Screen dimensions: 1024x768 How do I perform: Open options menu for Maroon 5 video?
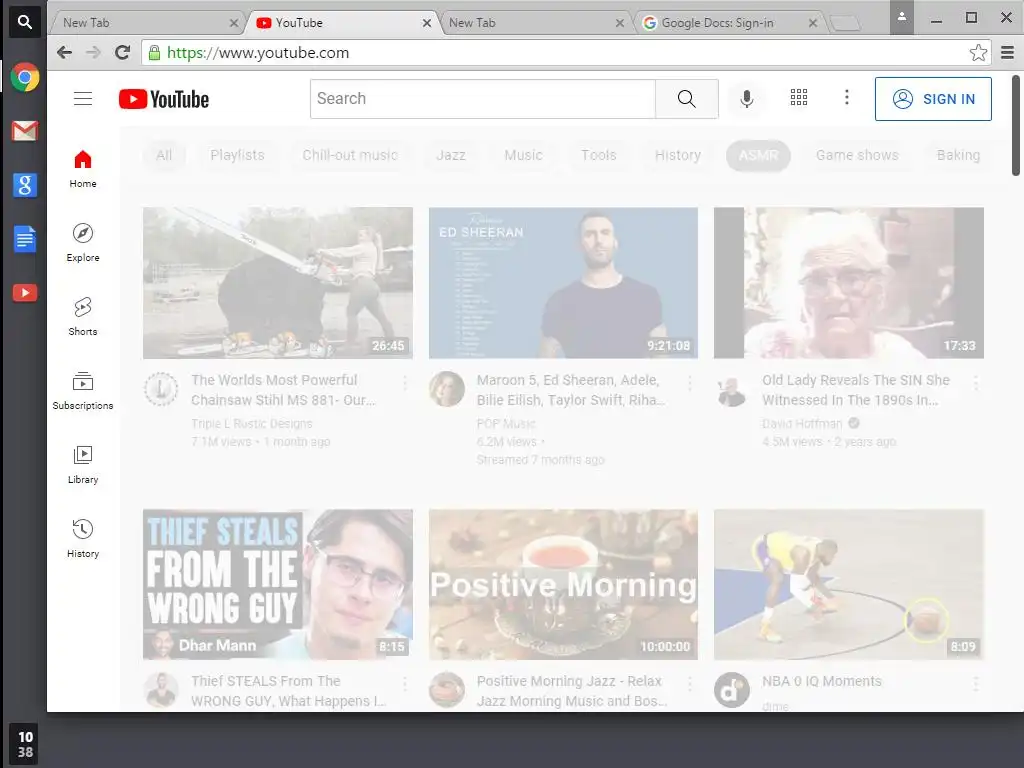690,383
